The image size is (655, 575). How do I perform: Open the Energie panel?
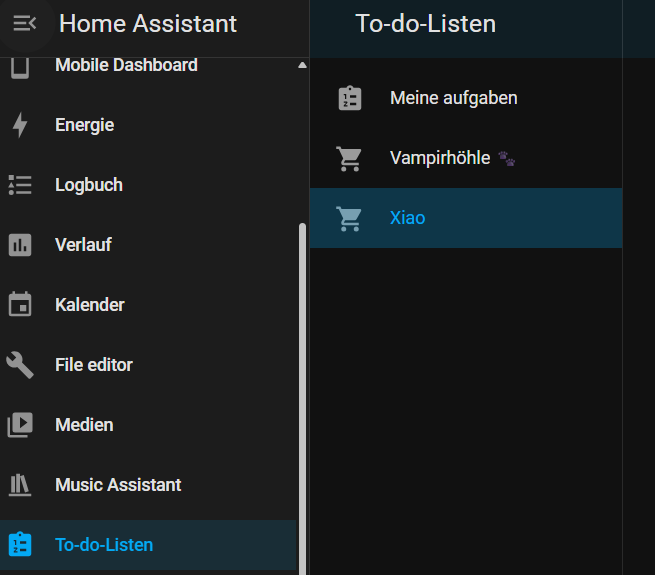[148, 125]
